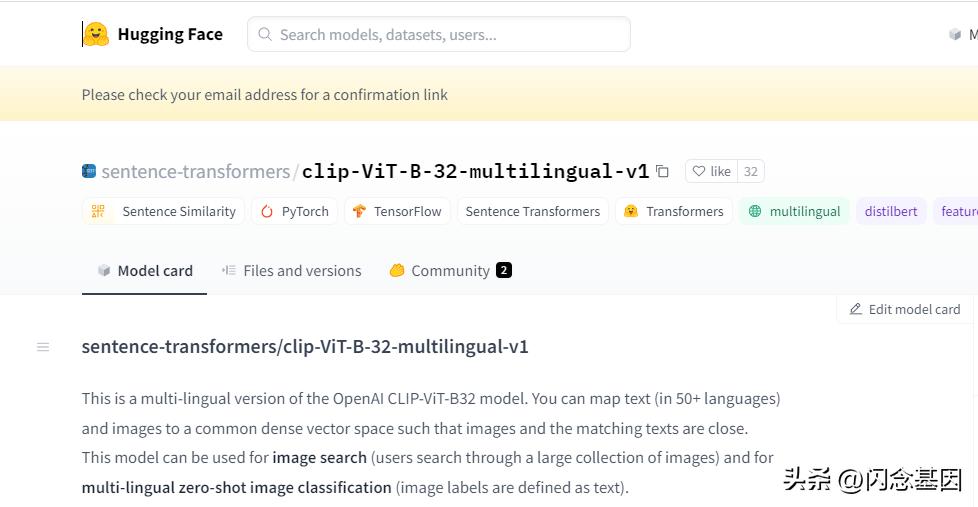The image size is (978, 507).
Task: Filter by the TensorFlow tag
Action: [397, 211]
